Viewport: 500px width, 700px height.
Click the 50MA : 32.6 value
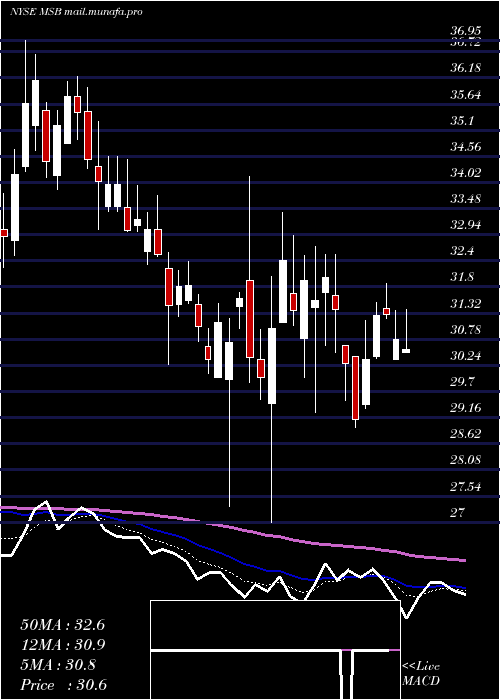click(x=62, y=625)
